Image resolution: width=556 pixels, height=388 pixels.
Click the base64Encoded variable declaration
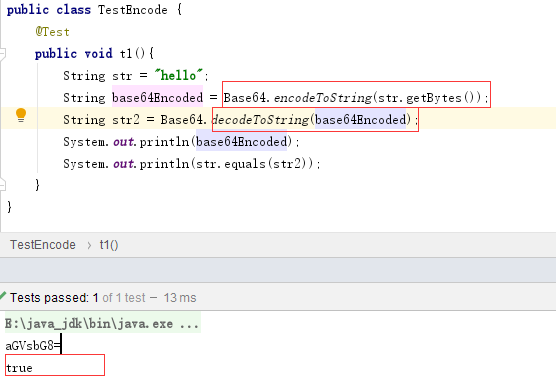click(157, 97)
